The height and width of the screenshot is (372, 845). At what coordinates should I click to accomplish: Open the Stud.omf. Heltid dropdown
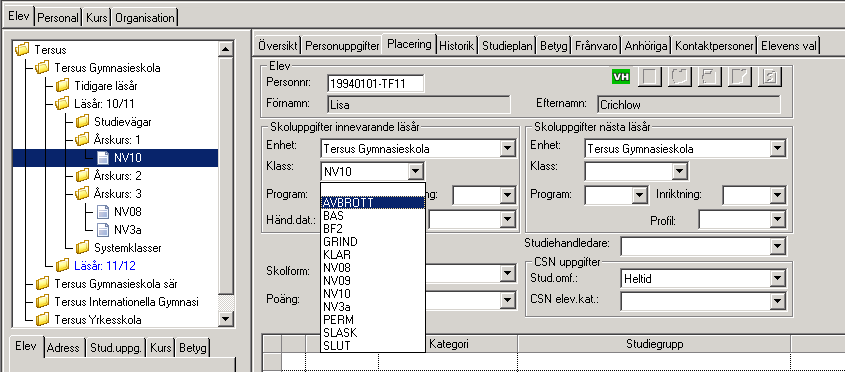[x=777, y=279]
